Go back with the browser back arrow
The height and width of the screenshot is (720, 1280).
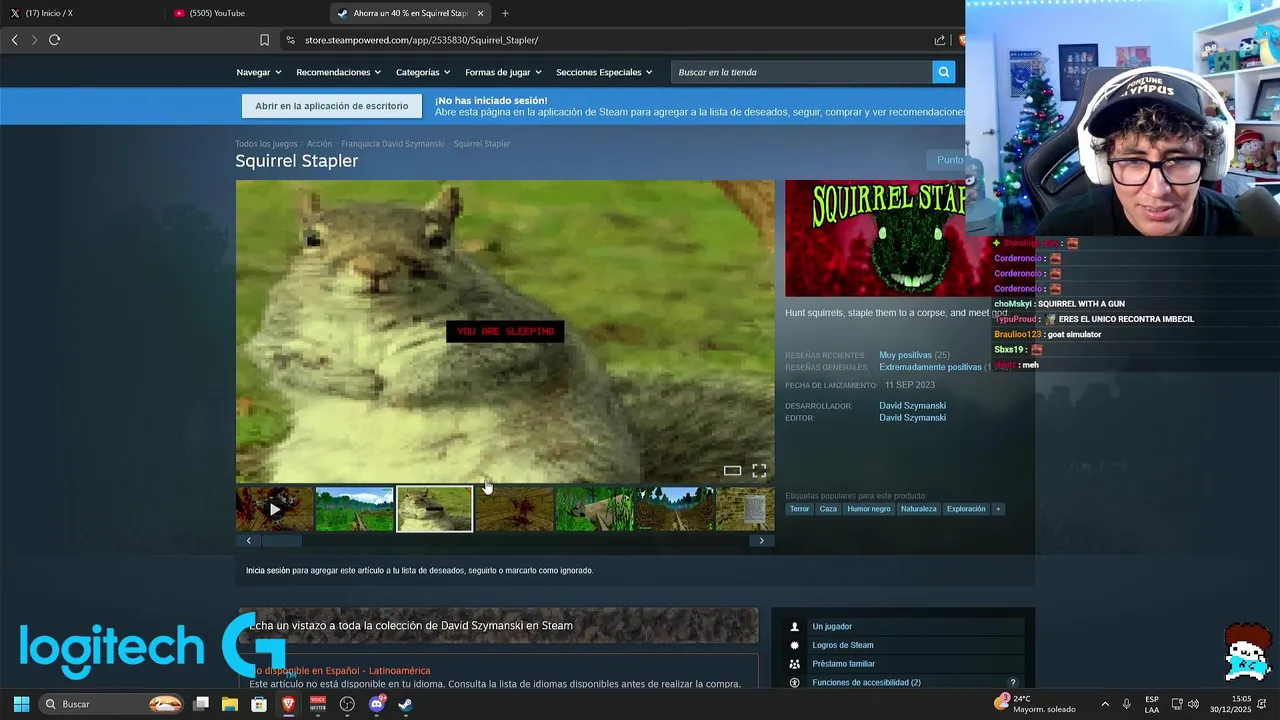point(14,40)
